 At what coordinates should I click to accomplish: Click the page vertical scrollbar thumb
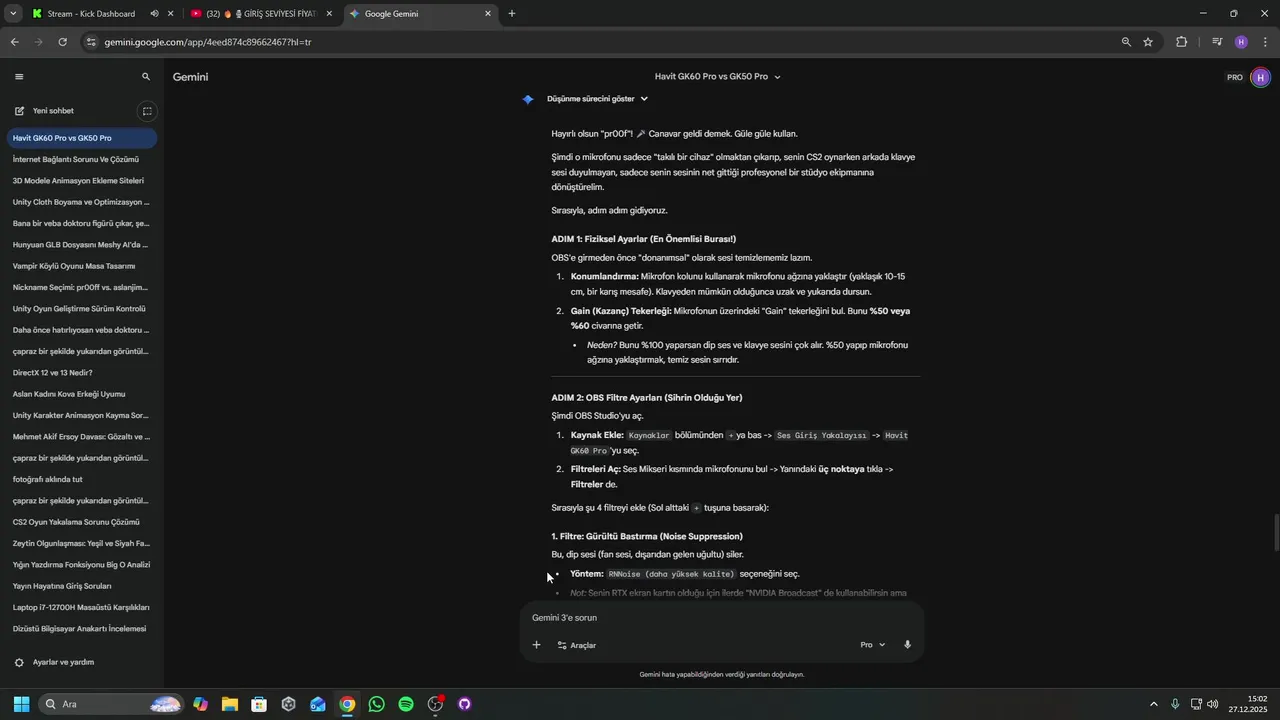click(1275, 532)
